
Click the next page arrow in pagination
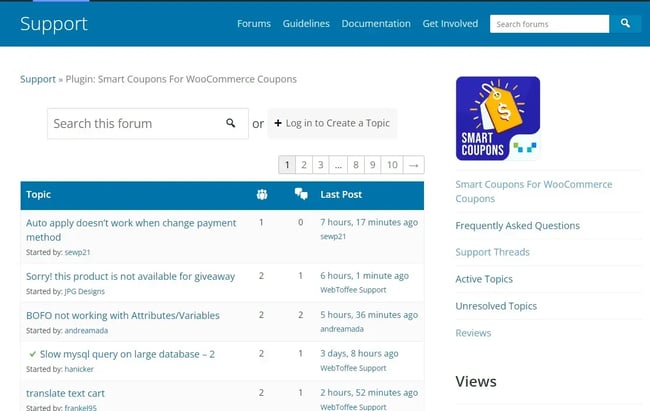click(x=414, y=165)
